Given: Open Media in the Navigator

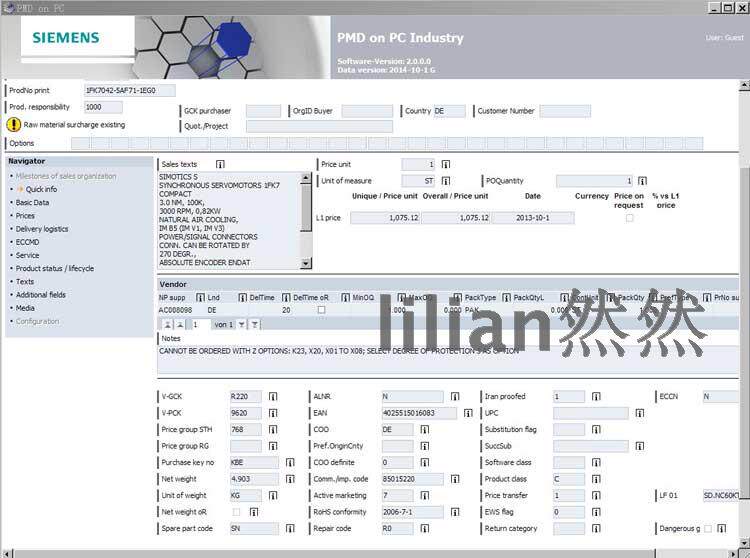Looking at the screenshot, I should tap(25, 308).
